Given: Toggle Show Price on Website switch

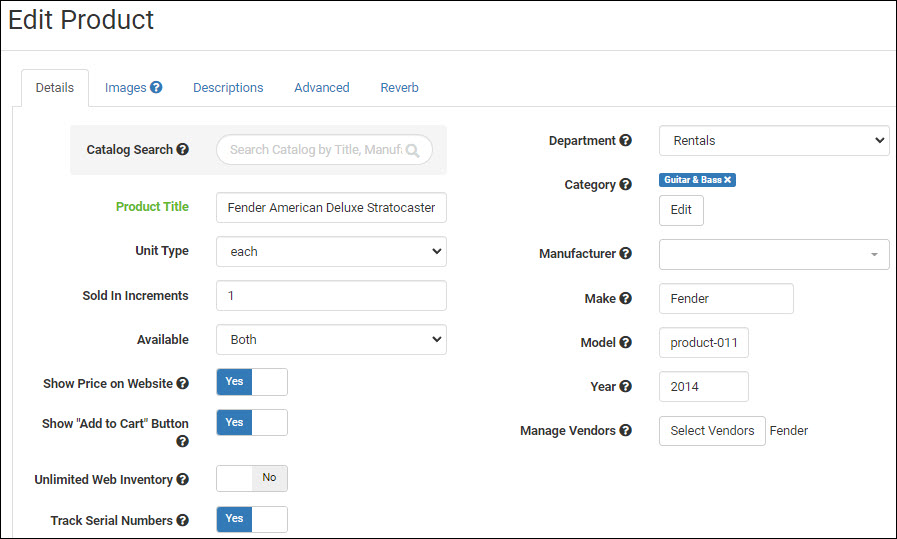Looking at the screenshot, I should coord(252,382).
